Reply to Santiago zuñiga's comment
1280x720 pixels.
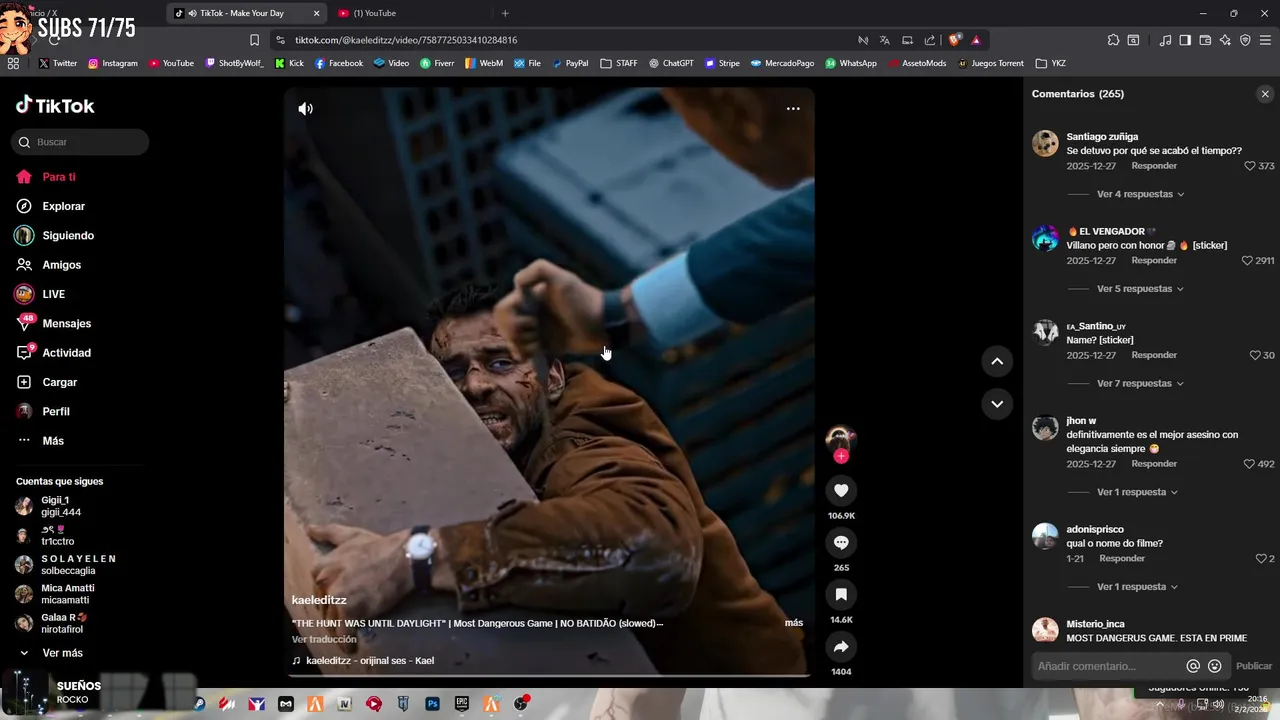[x=1154, y=166]
